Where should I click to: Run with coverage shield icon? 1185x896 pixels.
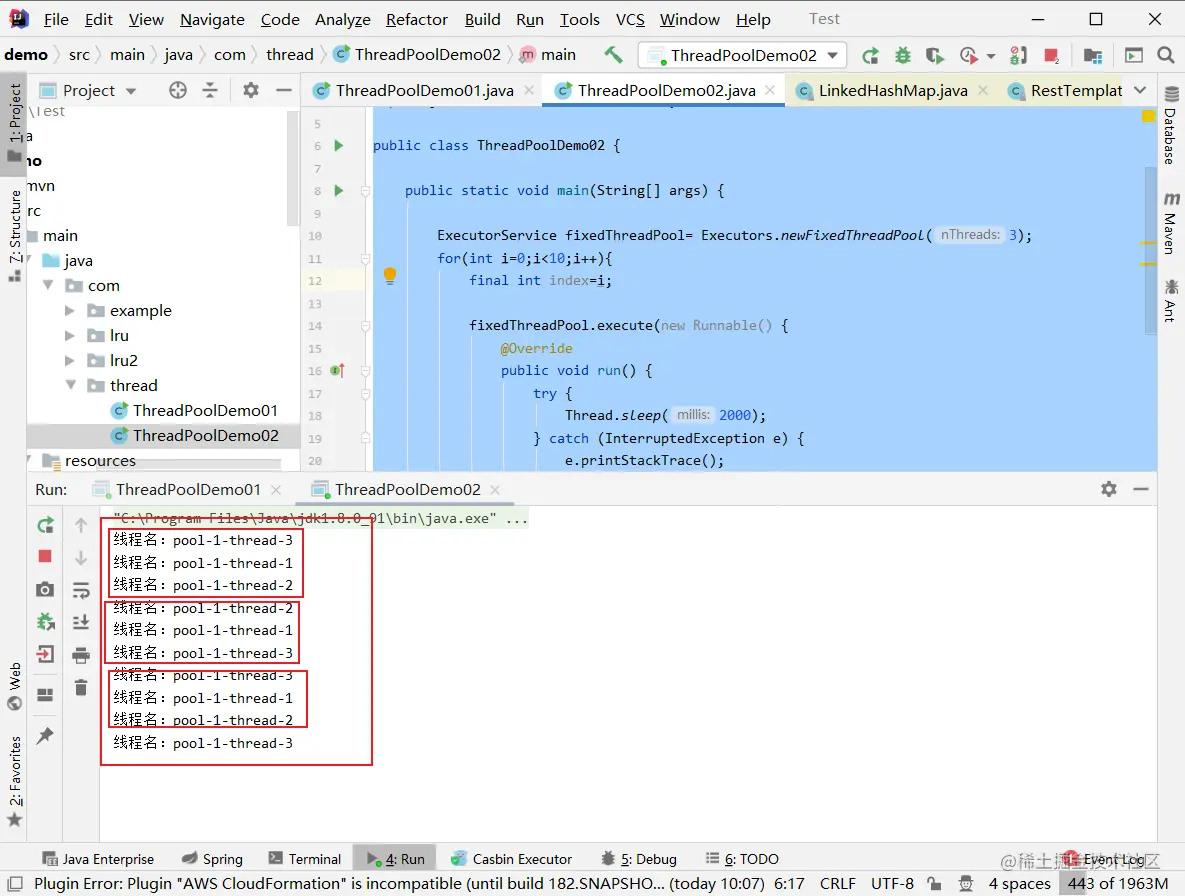pyautogui.click(x=935, y=55)
